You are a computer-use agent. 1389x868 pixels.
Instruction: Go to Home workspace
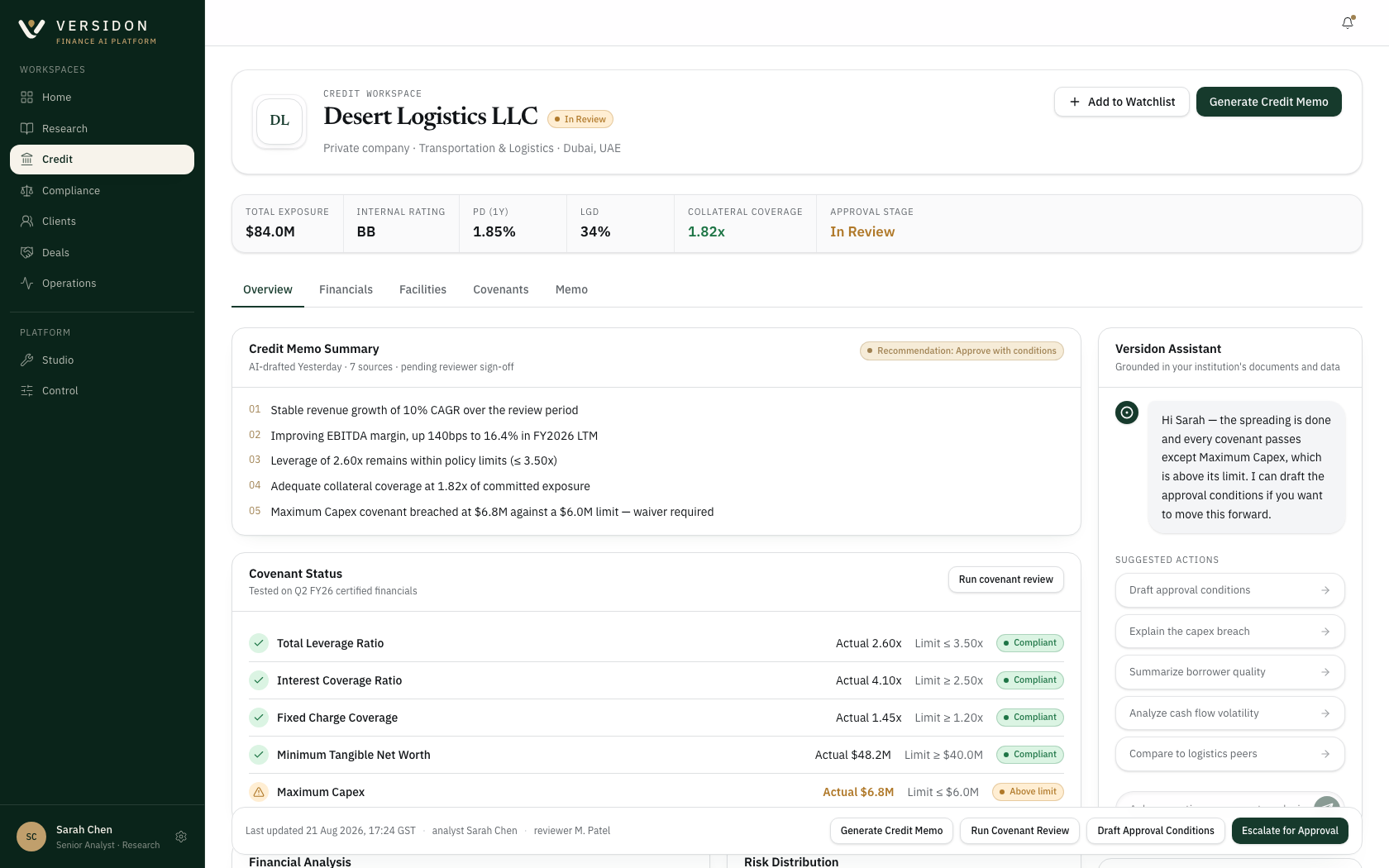click(x=102, y=98)
